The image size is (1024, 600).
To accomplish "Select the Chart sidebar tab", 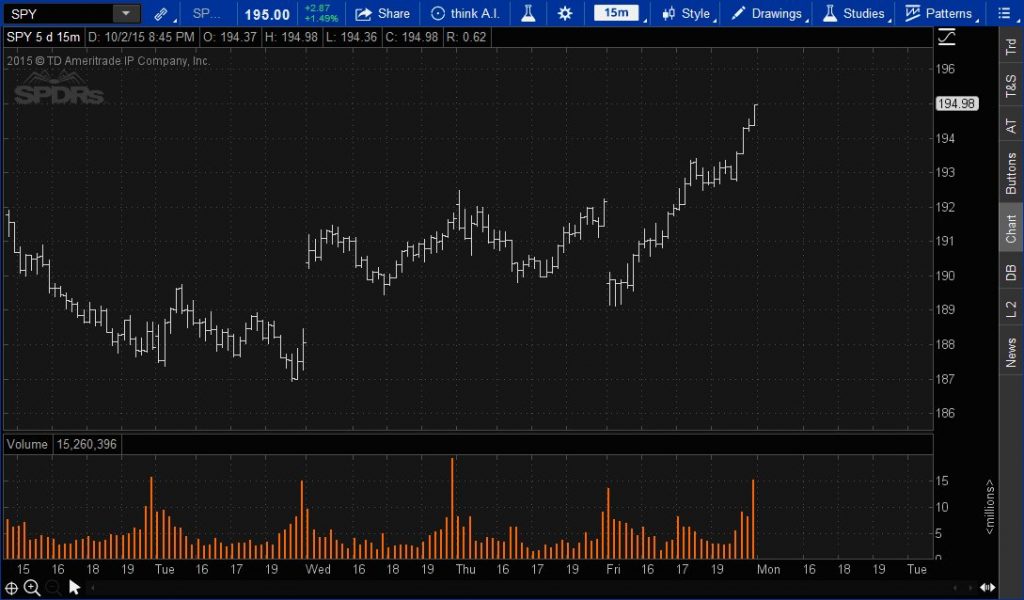I will point(1011,228).
